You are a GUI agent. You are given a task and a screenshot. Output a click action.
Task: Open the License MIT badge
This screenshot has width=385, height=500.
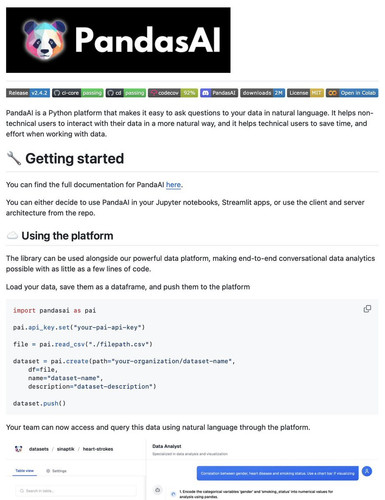[305, 93]
